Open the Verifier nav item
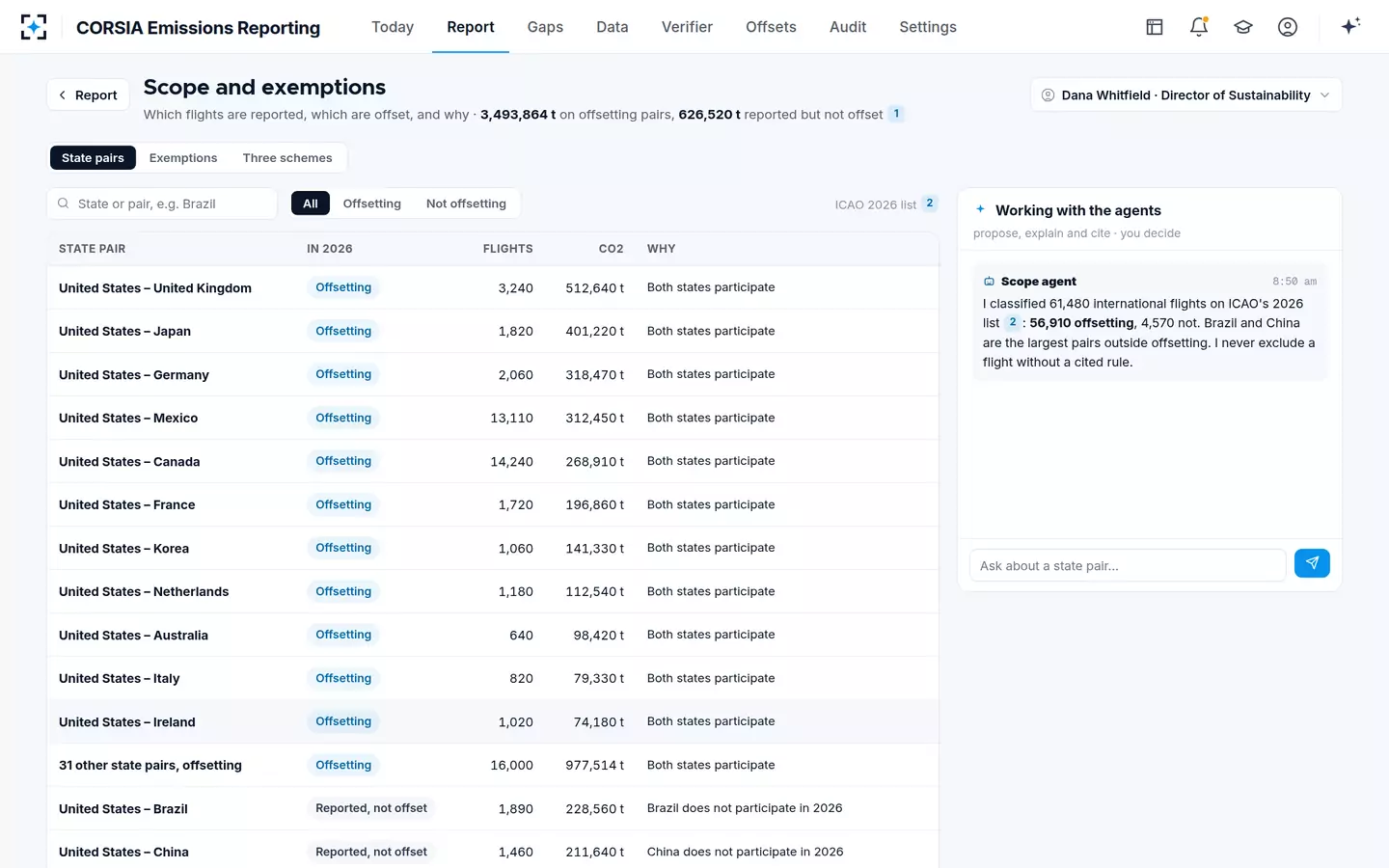 [x=687, y=27]
